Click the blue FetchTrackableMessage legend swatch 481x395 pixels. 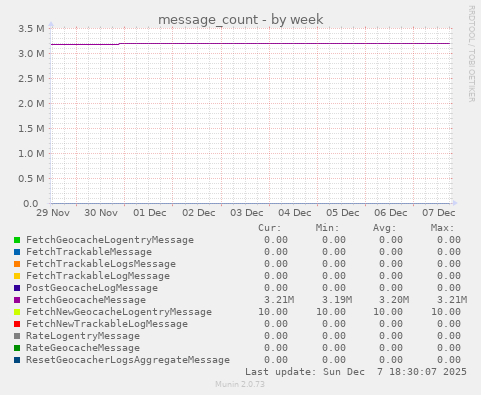click(x=17, y=252)
